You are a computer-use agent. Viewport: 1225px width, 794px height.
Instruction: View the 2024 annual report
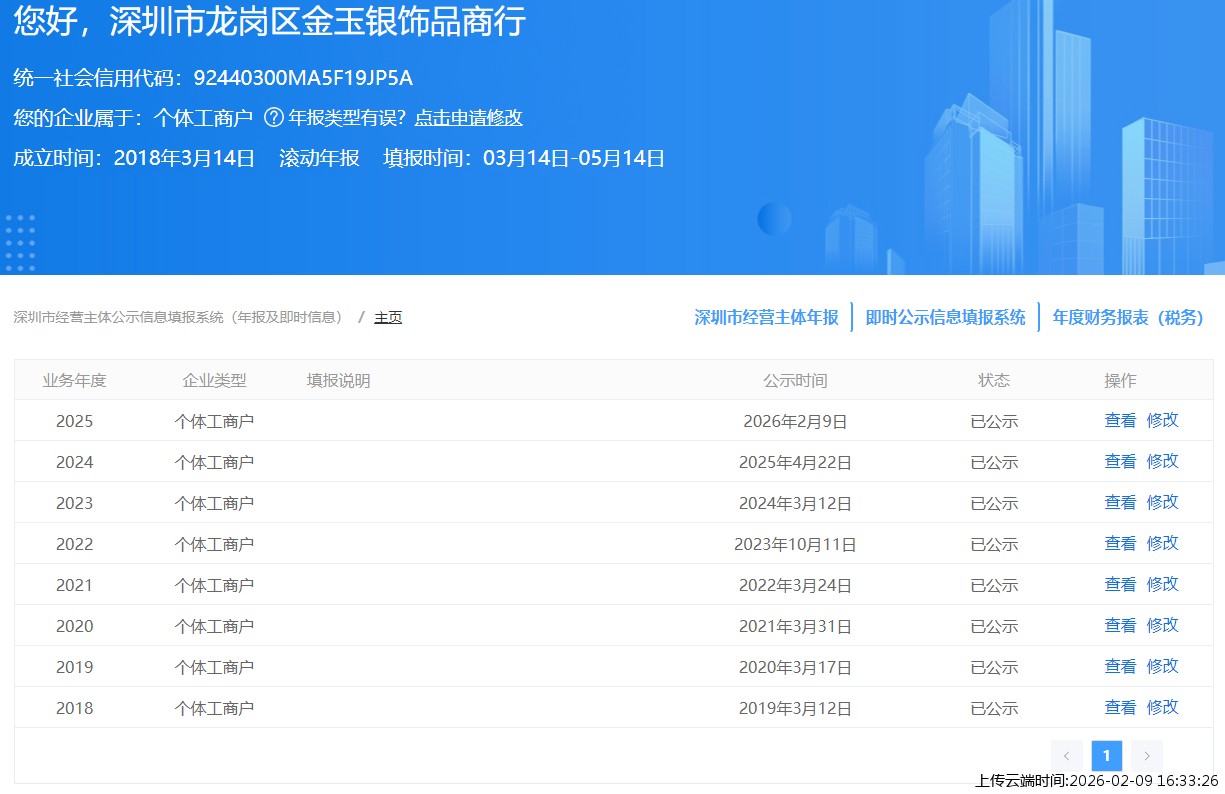point(1120,462)
